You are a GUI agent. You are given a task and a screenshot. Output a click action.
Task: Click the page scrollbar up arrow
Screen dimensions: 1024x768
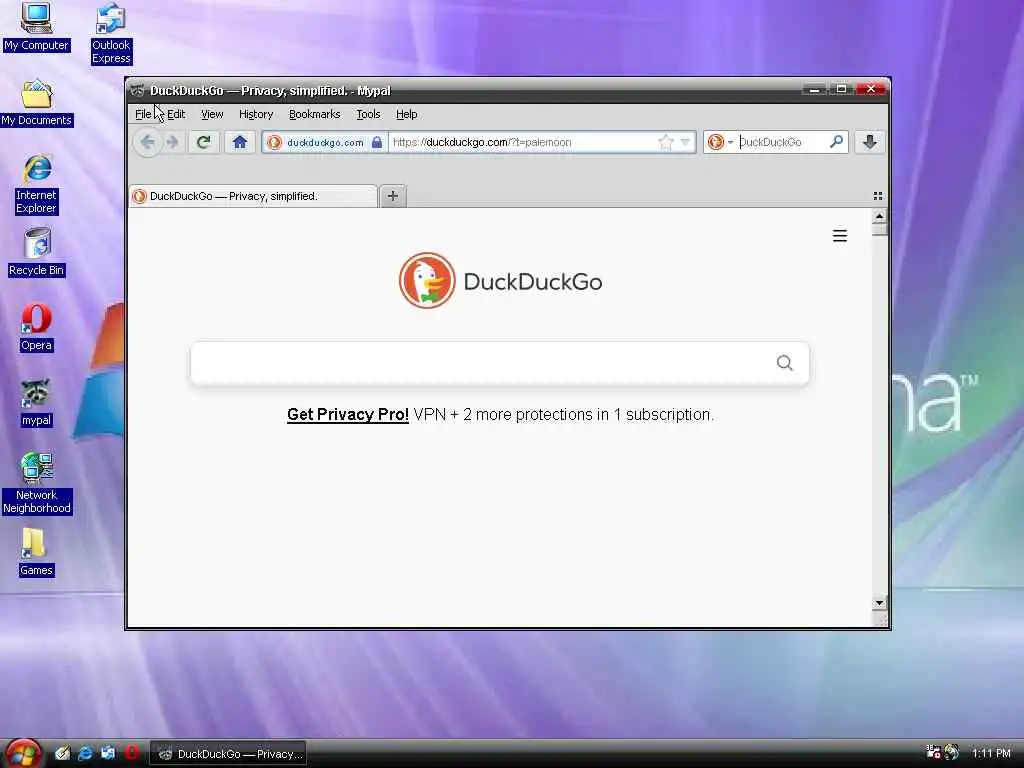[879, 216]
